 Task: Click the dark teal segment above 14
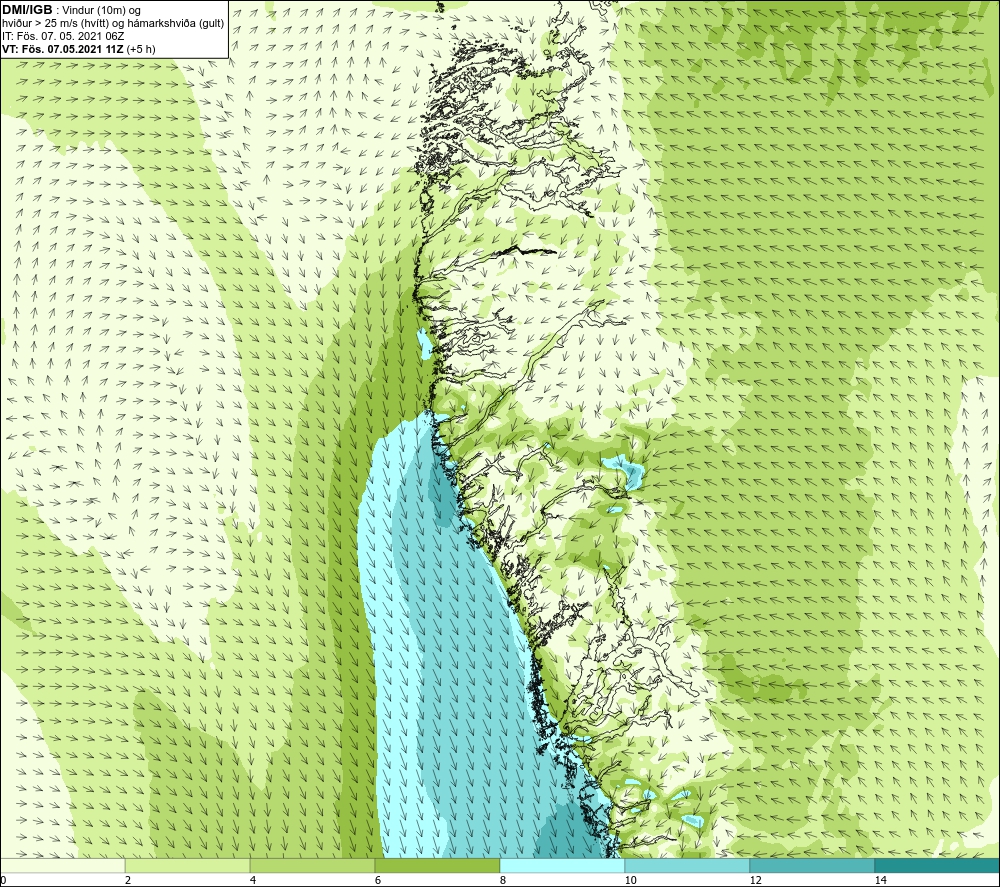point(938,865)
